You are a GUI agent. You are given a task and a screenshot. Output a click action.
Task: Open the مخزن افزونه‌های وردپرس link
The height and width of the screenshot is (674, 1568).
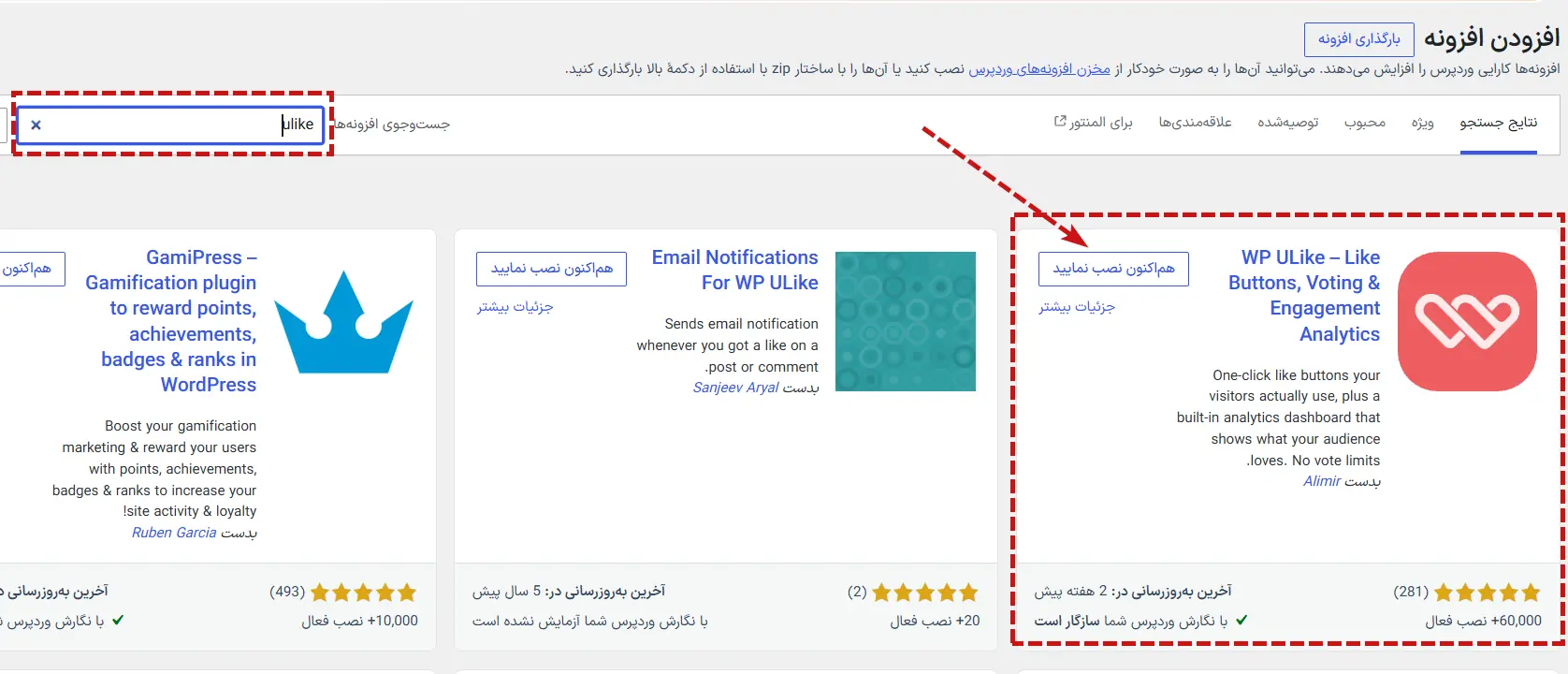click(x=1039, y=69)
